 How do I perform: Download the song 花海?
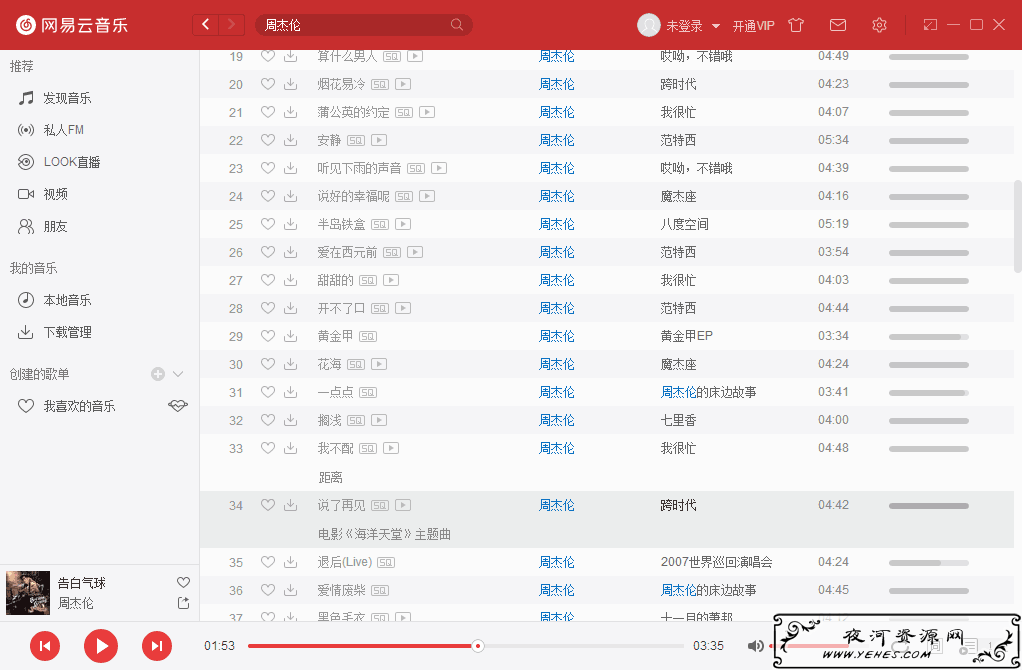[291, 364]
